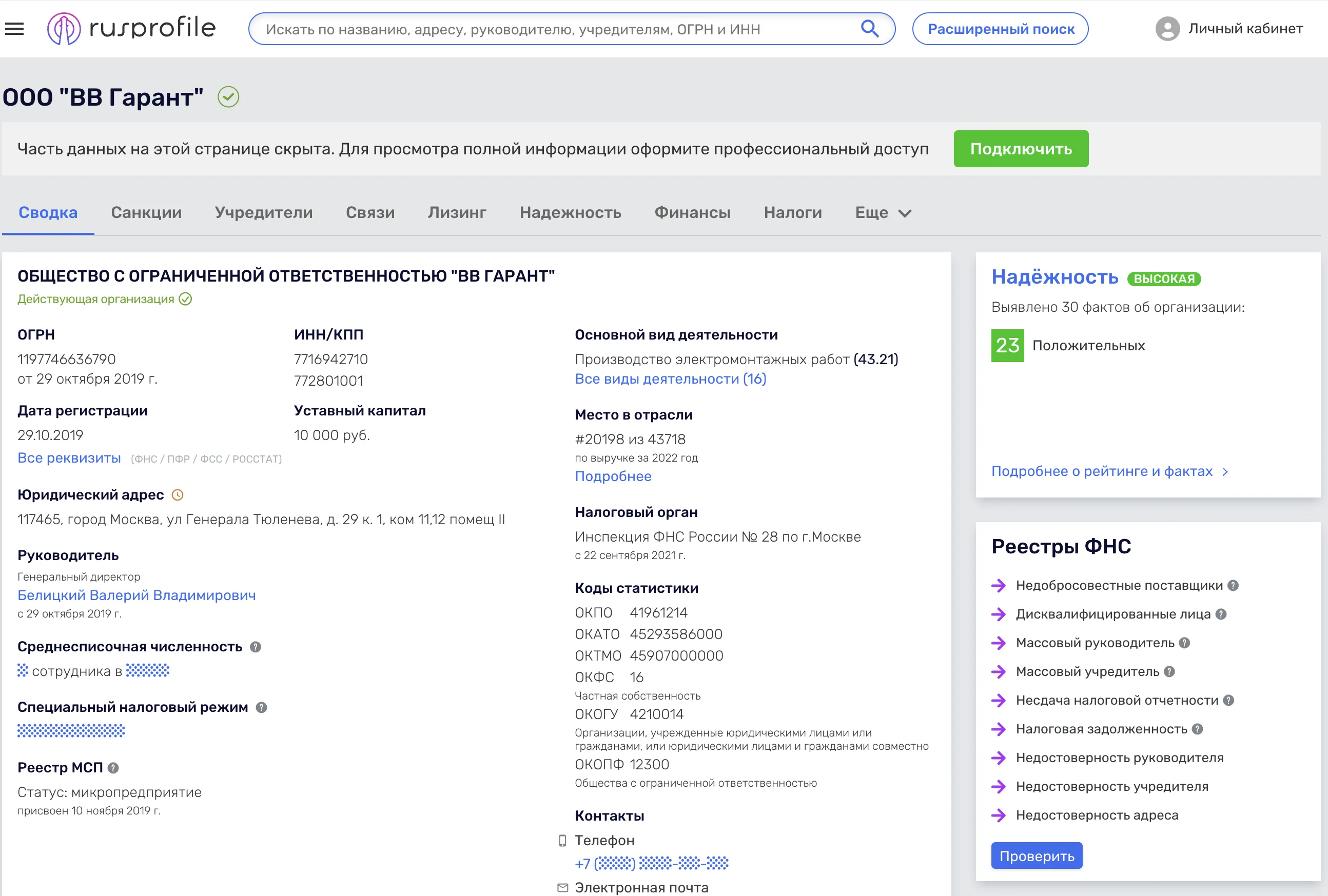Click the Надёжность heading link

coord(1054,277)
